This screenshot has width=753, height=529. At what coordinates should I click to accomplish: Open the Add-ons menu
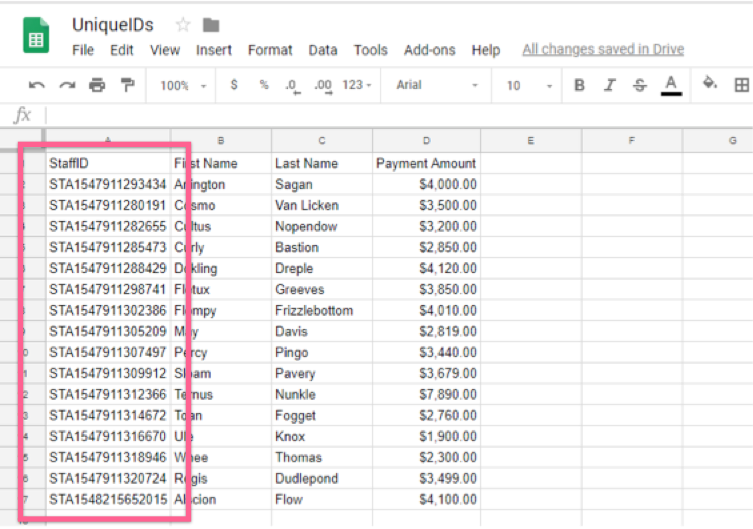coord(429,50)
